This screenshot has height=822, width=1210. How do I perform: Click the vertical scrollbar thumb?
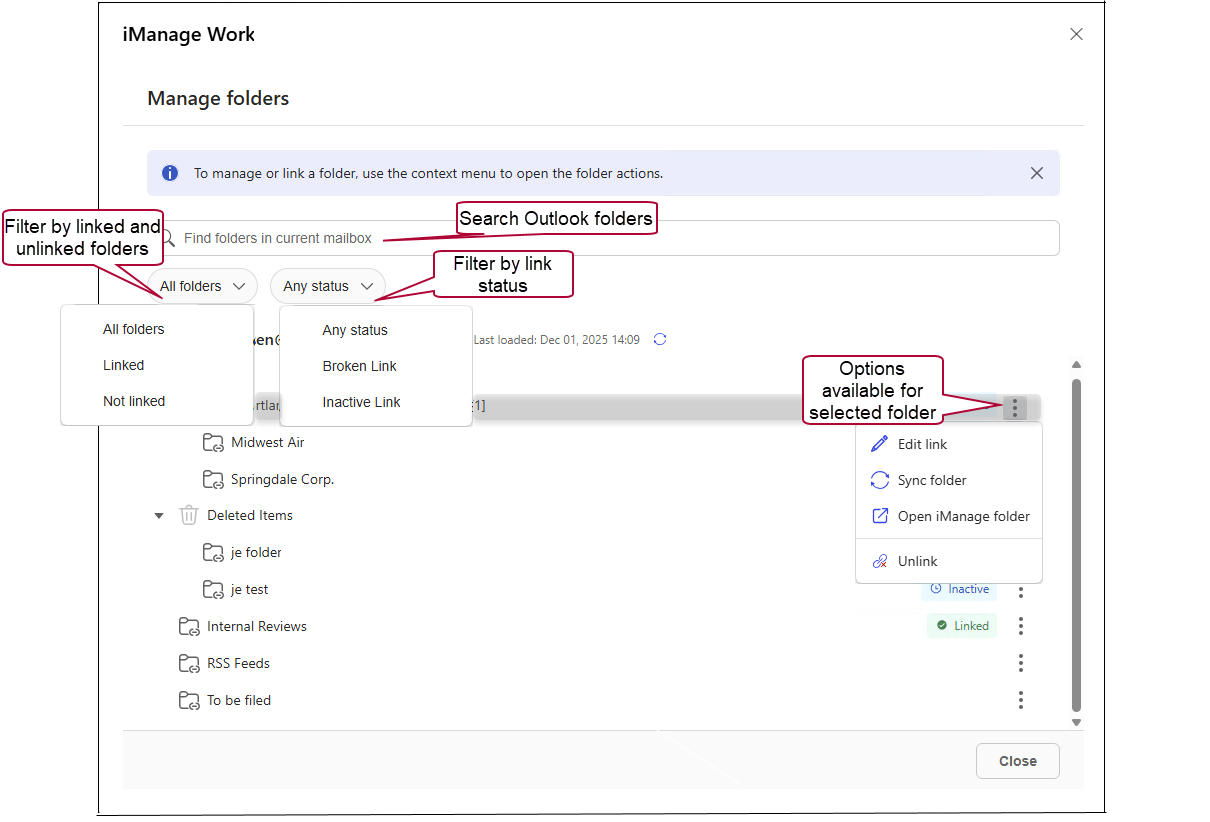[1076, 545]
